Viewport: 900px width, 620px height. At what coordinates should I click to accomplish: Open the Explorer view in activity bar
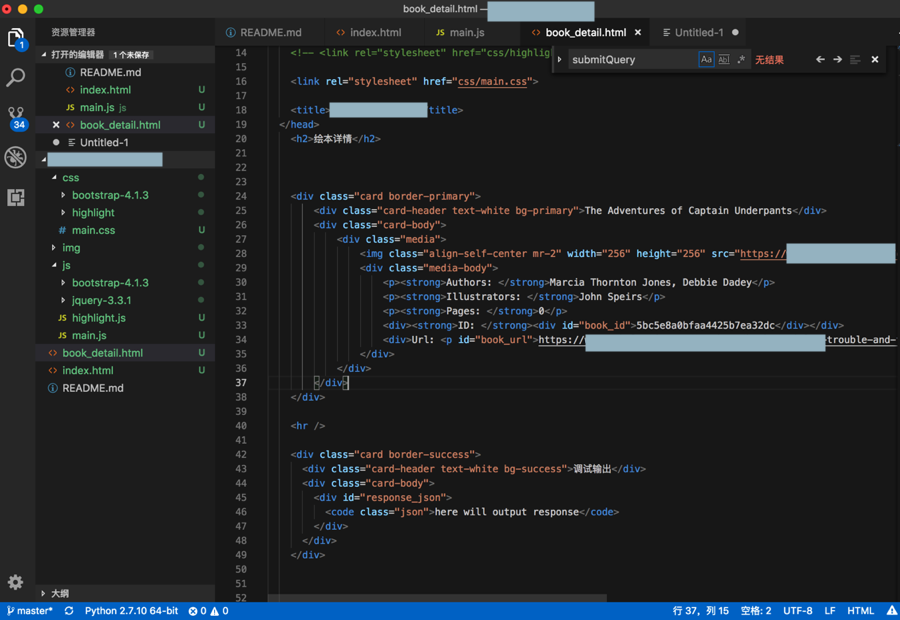point(16,39)
